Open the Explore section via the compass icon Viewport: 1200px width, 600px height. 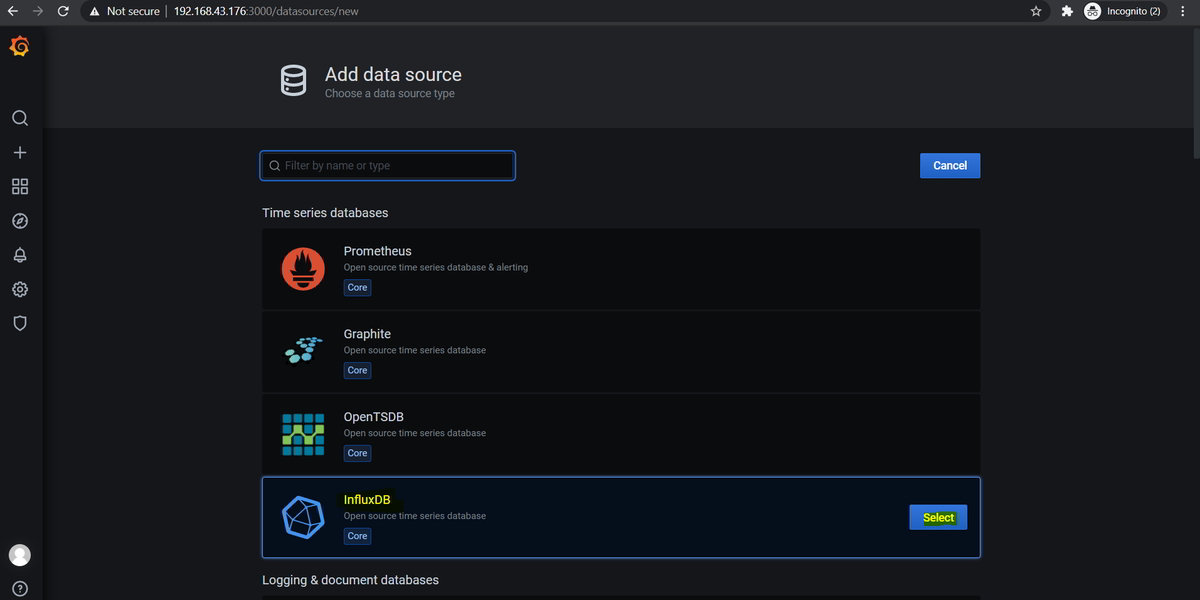[20, 220]
